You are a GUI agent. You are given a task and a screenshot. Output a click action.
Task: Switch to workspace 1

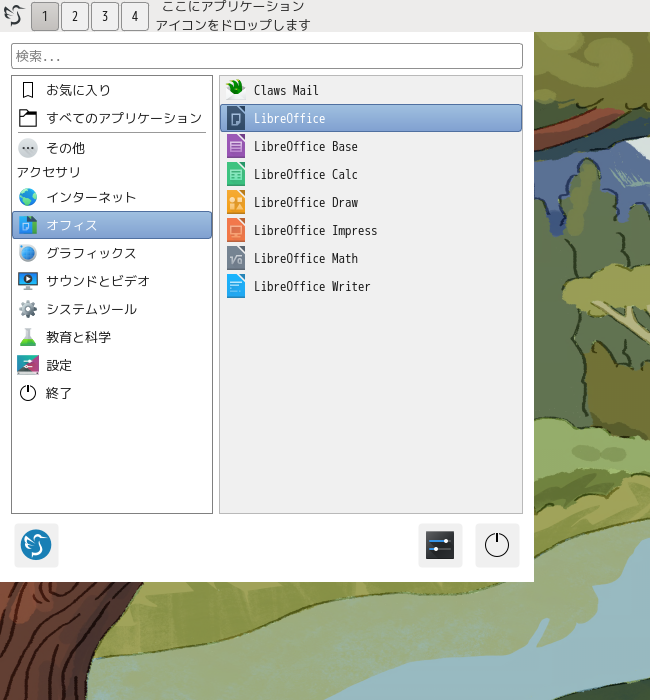tap(45, 16)
